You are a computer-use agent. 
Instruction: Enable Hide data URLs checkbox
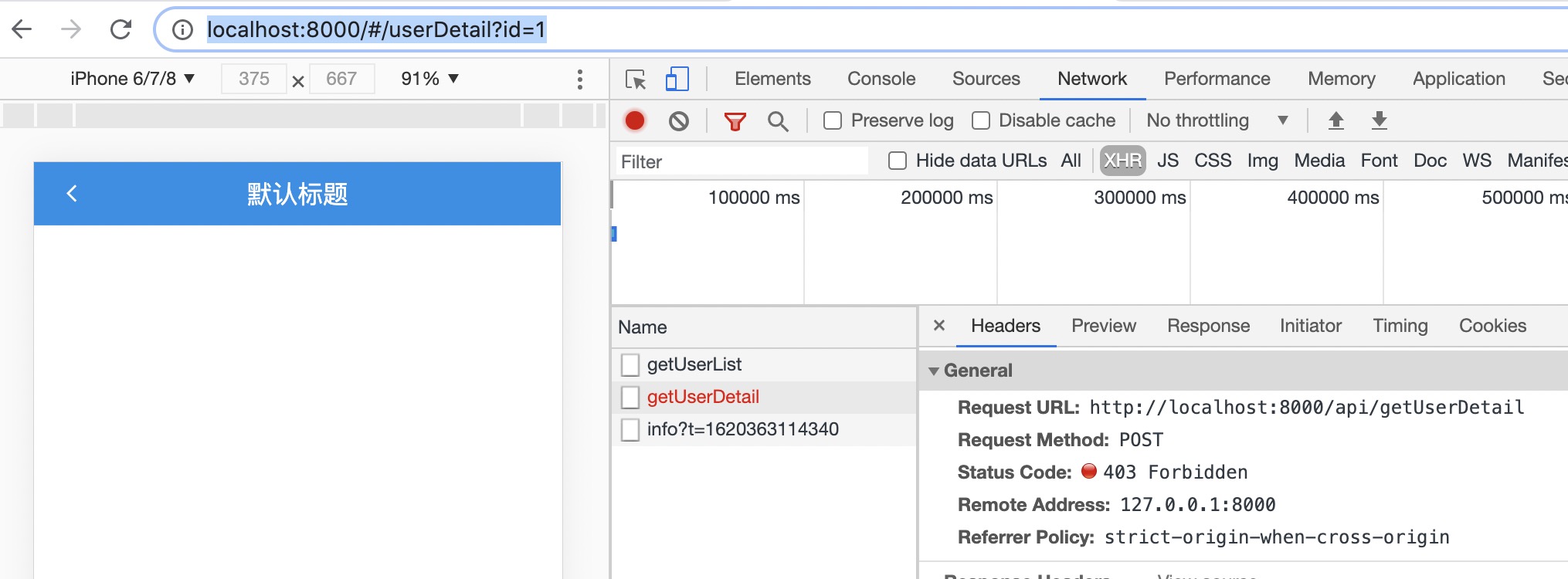click(898, 161)
